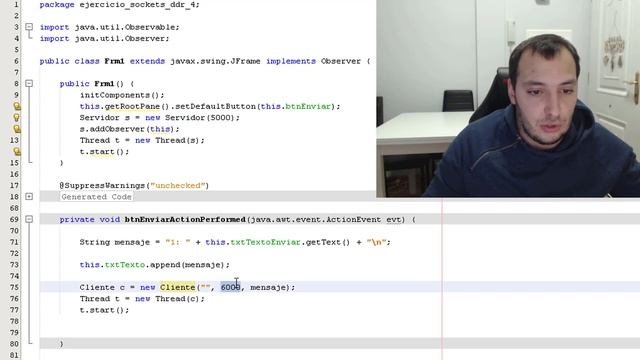Screen dimensions: 640x360
Task: Click the webcam video overlay
Action: coord(508,98)
